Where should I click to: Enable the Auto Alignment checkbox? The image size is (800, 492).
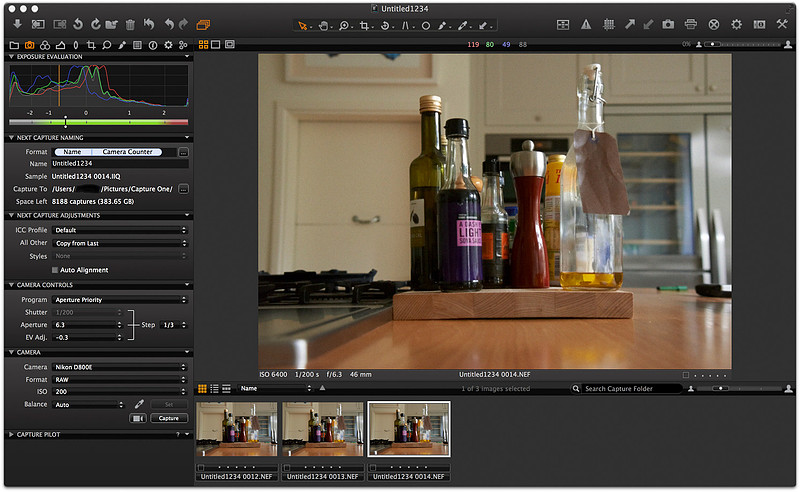[x=55, y=270]
